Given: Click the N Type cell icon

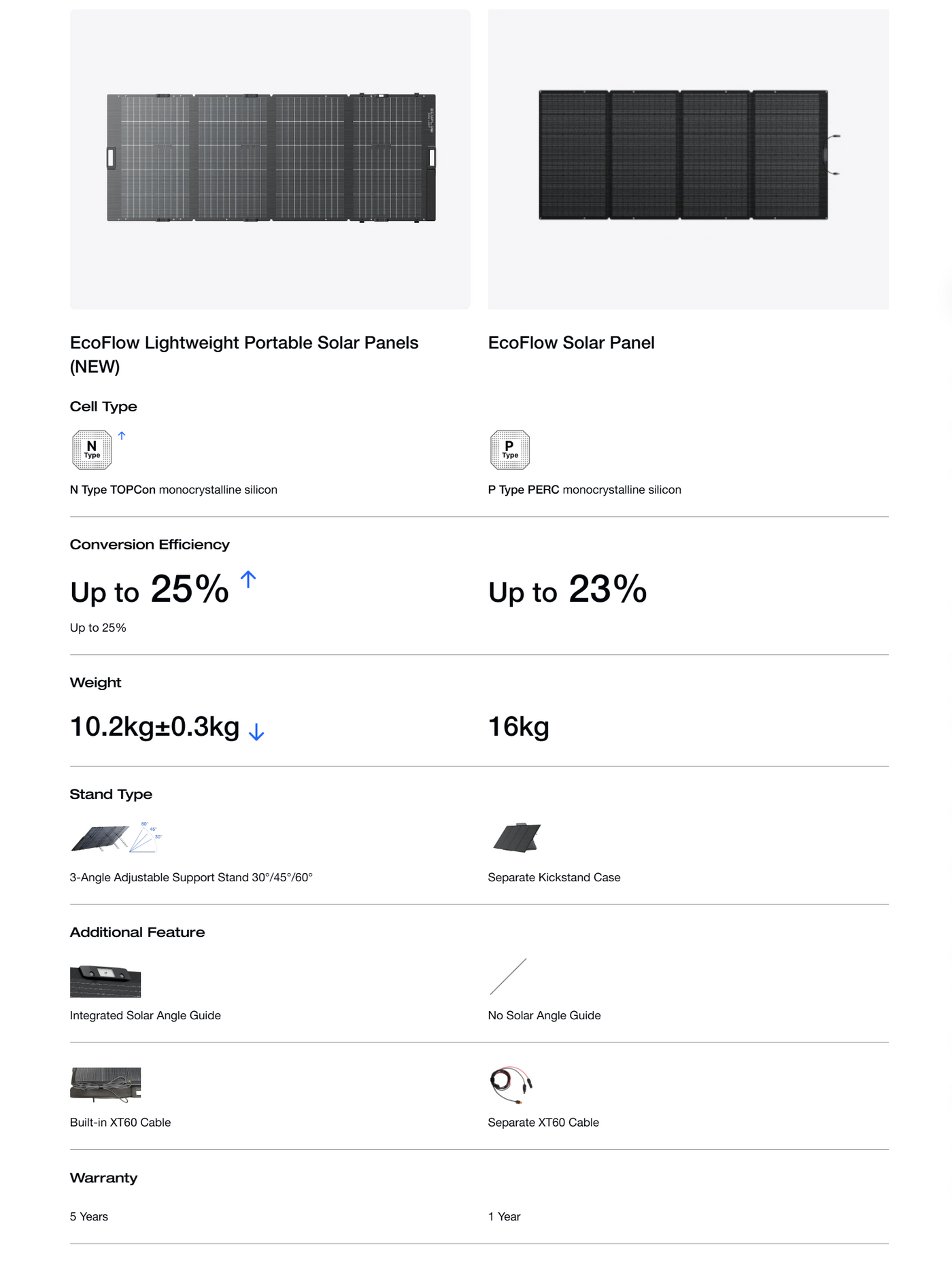Looking at the screenshot, I should (x=92, y=450).
